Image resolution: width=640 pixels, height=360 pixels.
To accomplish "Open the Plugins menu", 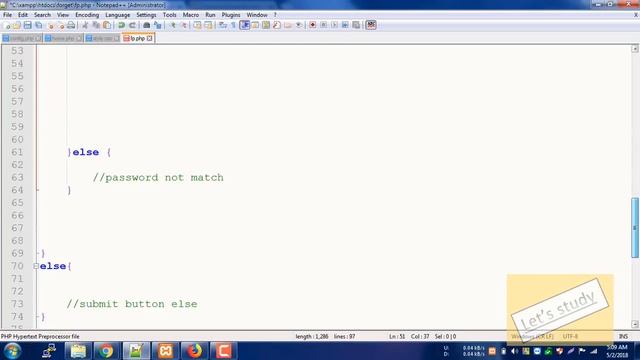I will pyautogui.click(x=231, y=15).
